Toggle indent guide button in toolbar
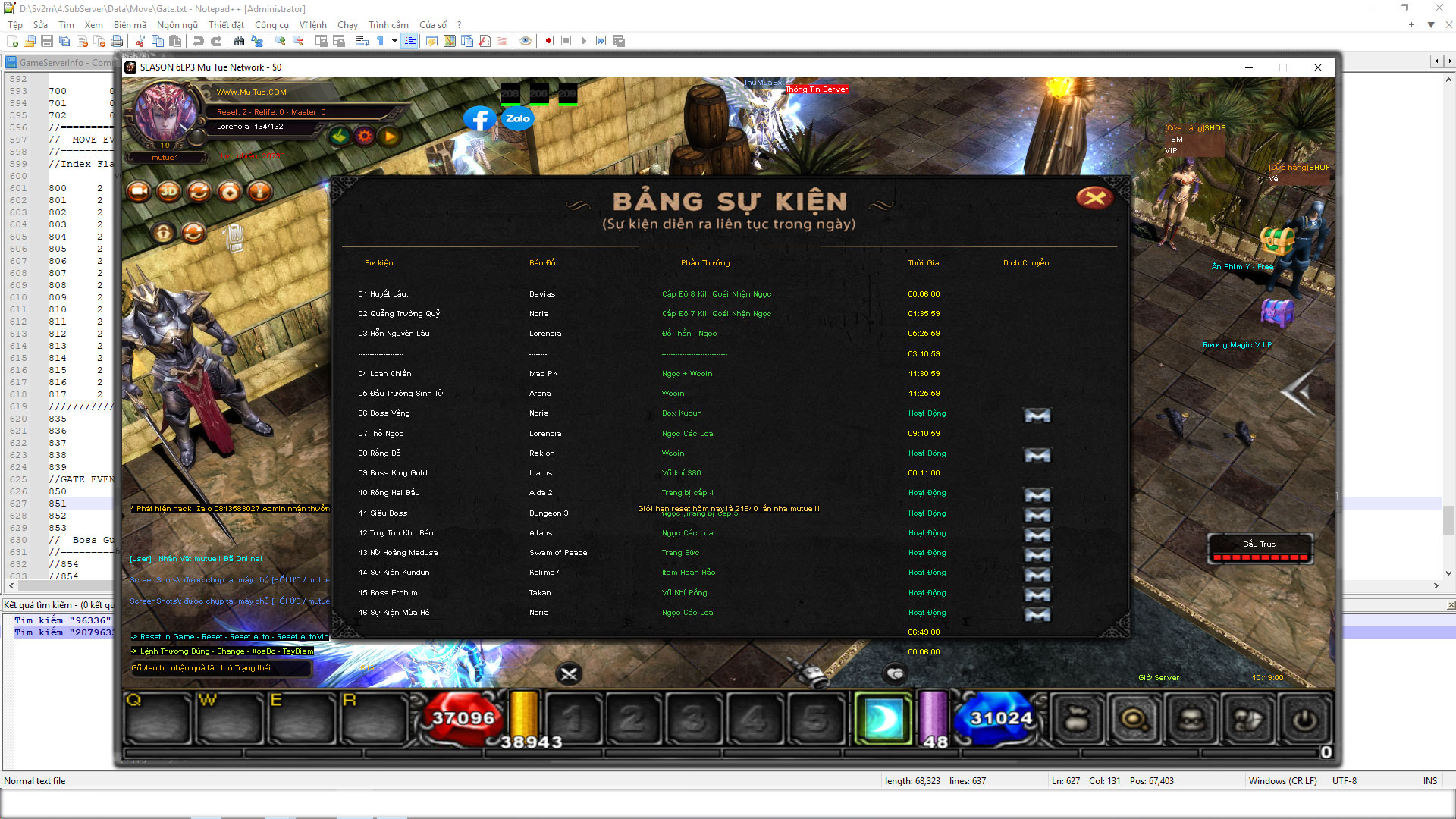1456x819 pixels. point(410,41)
